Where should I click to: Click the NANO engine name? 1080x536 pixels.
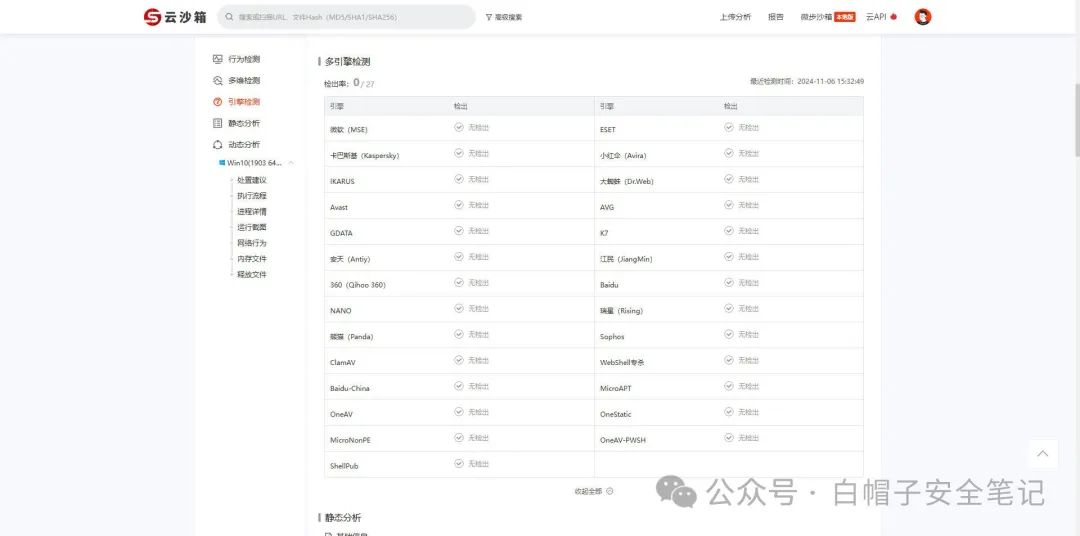[x=340, y=311]
